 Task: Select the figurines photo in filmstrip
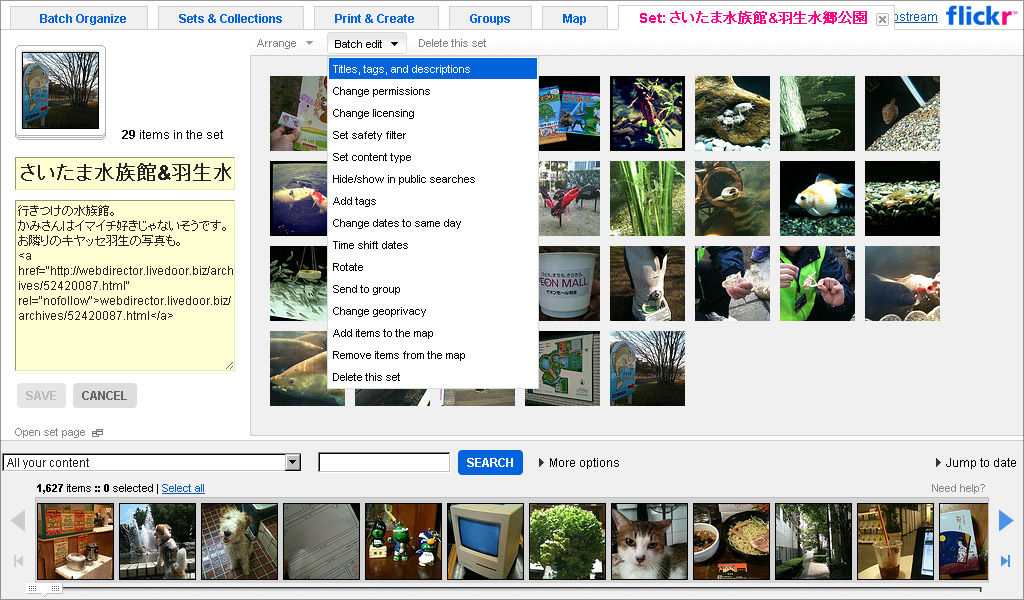[x=403, y=541]
